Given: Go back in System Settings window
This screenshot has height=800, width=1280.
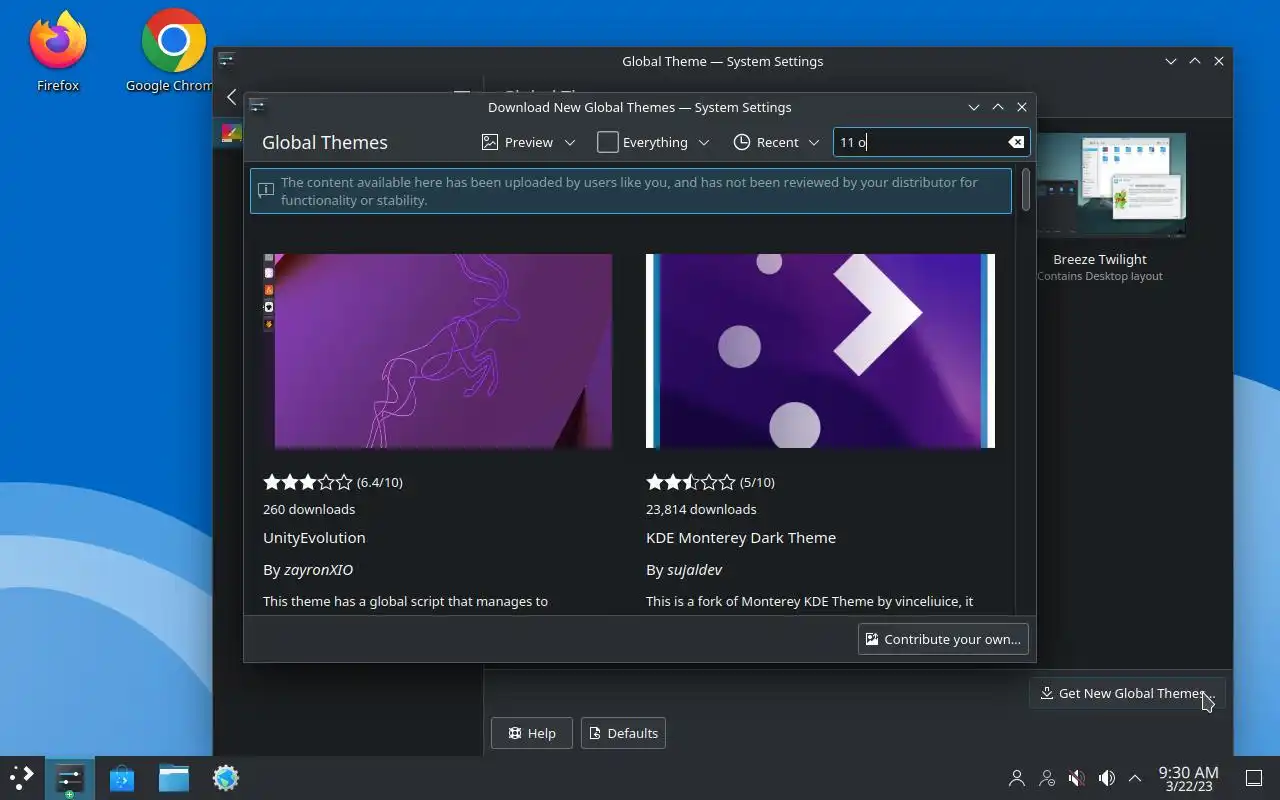Looking at the screenshot, I should 232,96.
